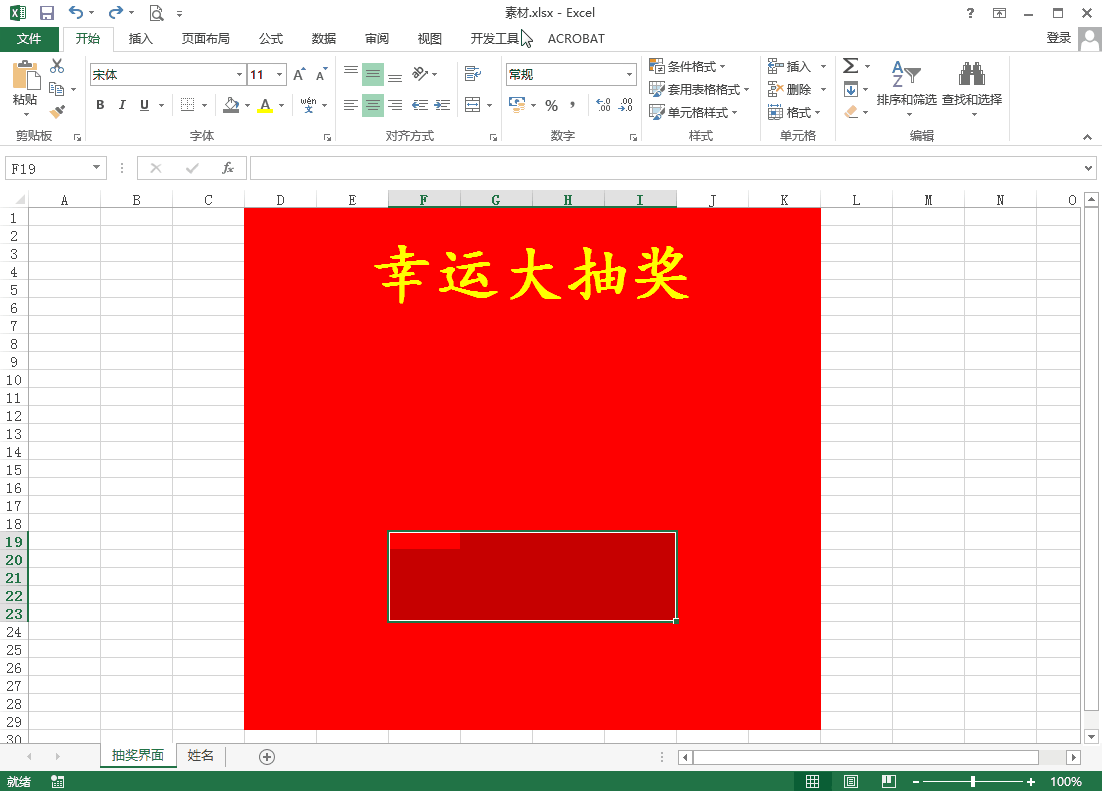Increase decimal places
This screenshot has height=791, width=1102.
pos(603,105)
